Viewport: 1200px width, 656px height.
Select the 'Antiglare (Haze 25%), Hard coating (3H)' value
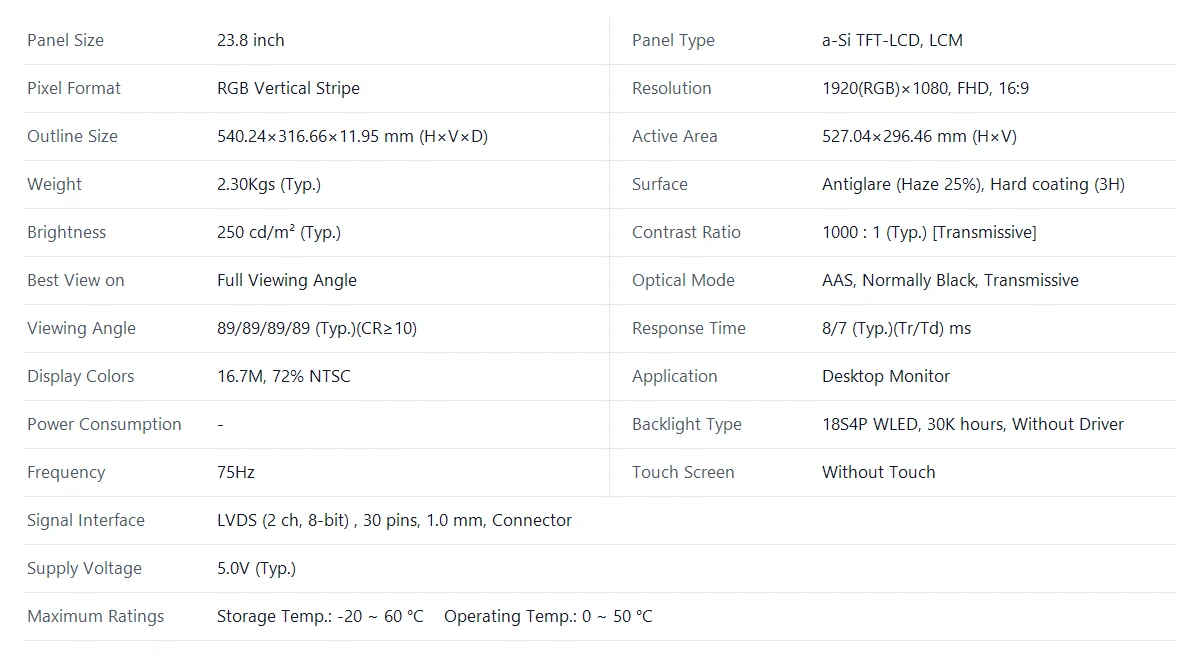pos(973,184)
